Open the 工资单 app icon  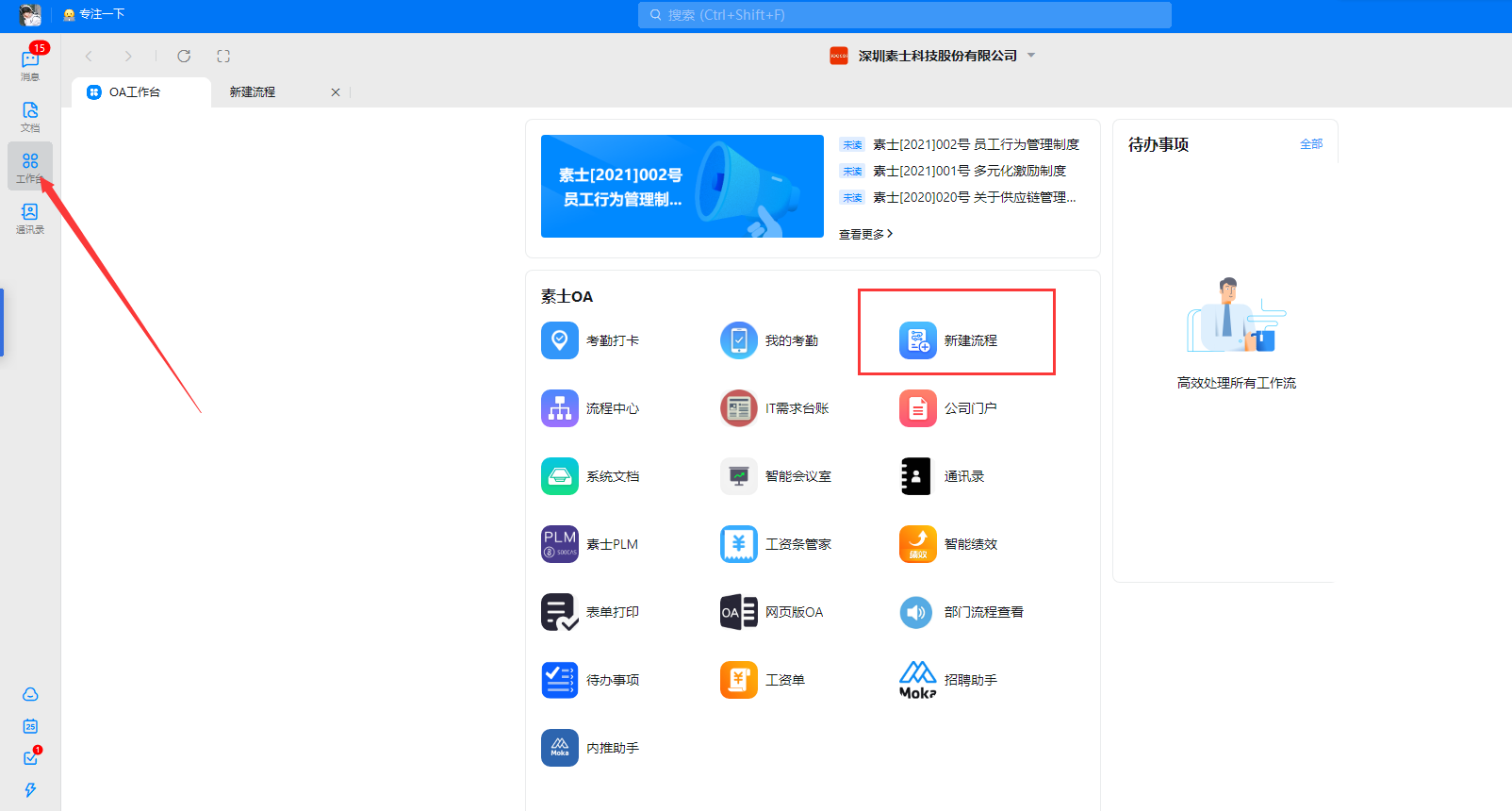coord(739,680)
